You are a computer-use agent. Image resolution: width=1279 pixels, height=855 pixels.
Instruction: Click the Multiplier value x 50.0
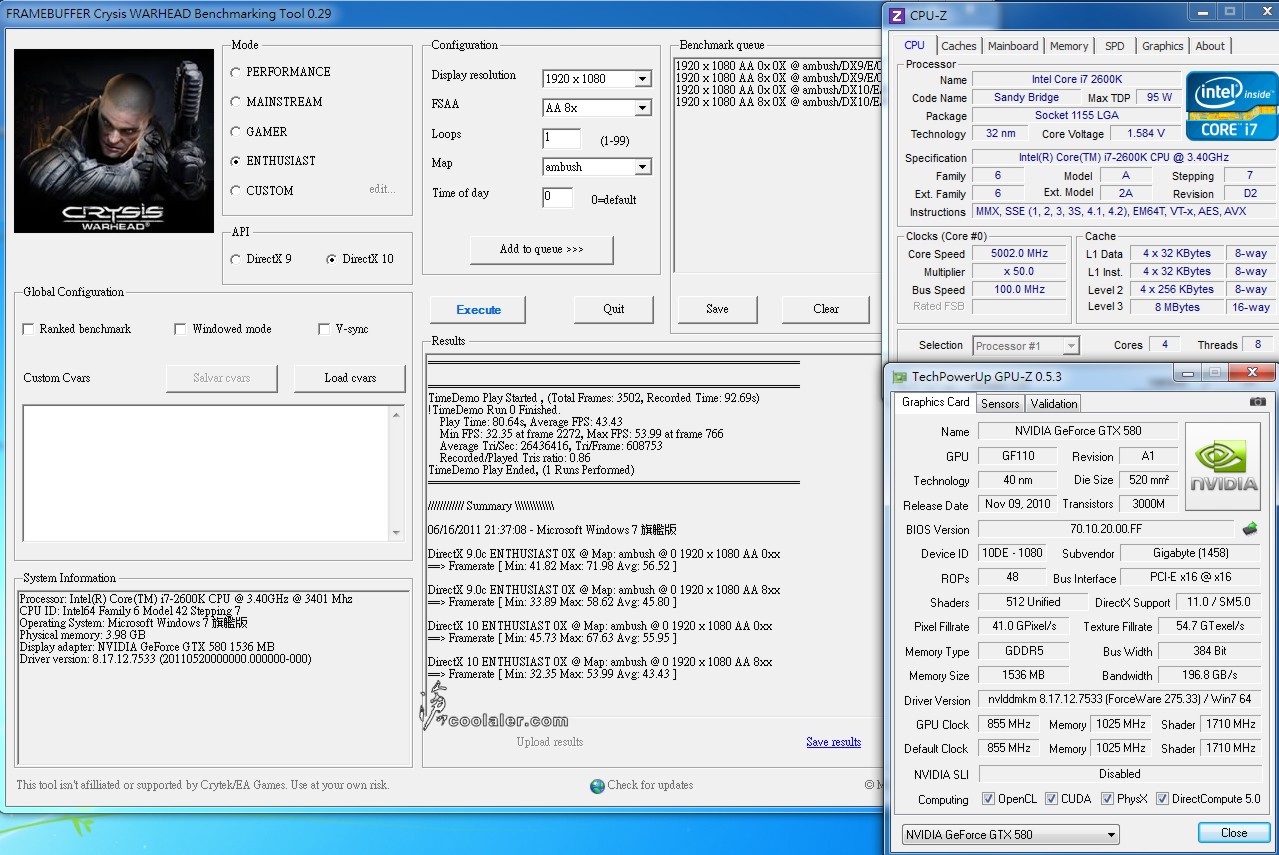pyautogui.click(x=1019, y=272)
